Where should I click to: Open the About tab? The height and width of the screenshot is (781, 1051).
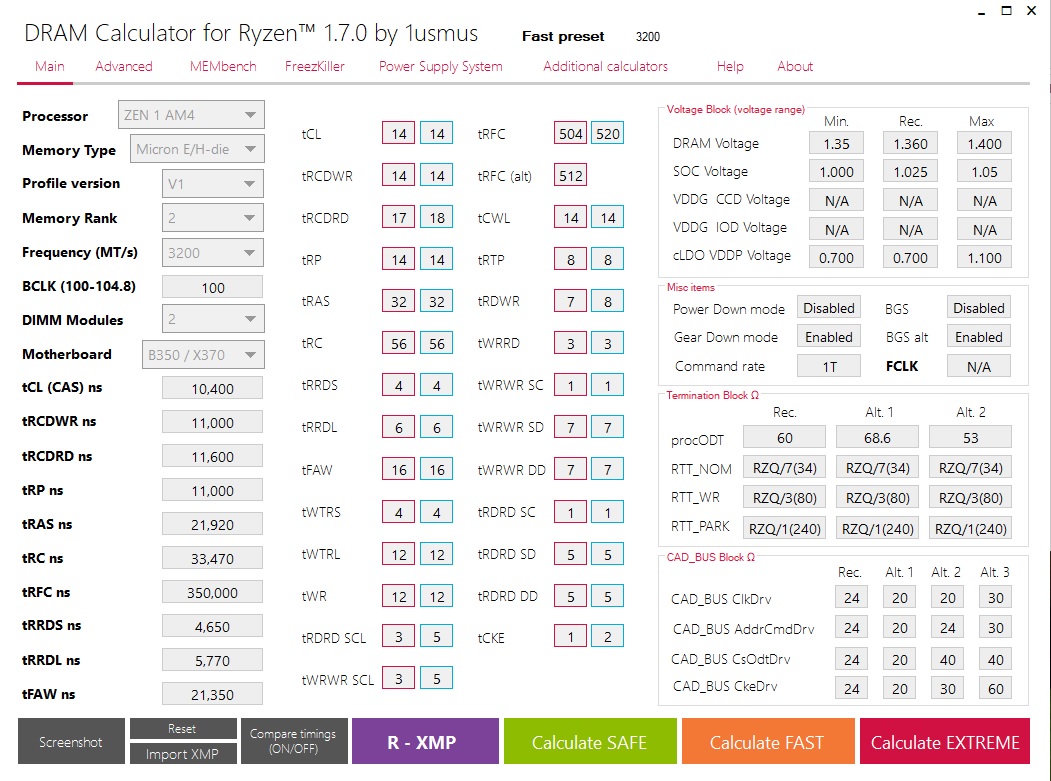pyautogui.click(x=795, y=66)
